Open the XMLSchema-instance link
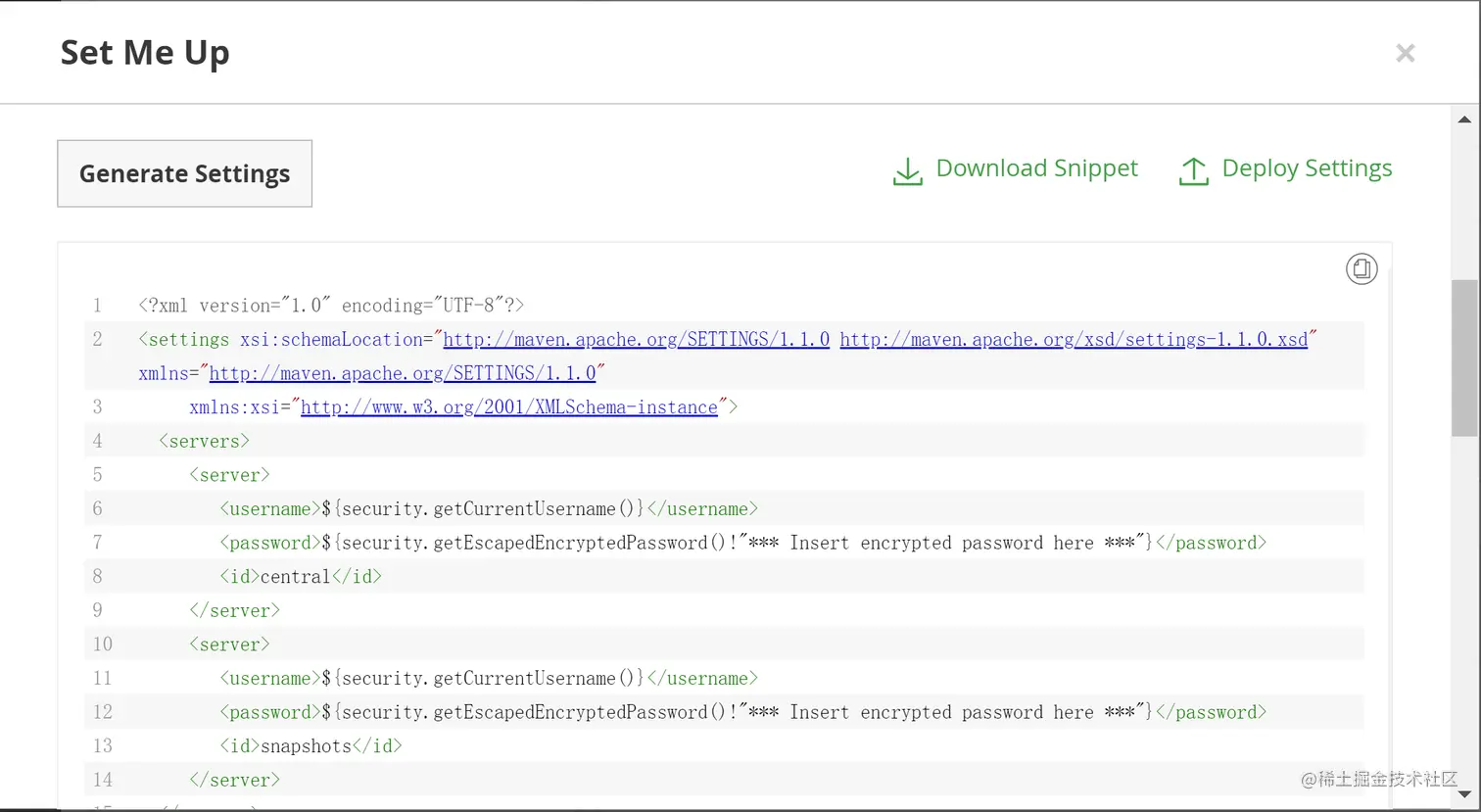This screenshot has height=812, width=1481. [508, 407]
